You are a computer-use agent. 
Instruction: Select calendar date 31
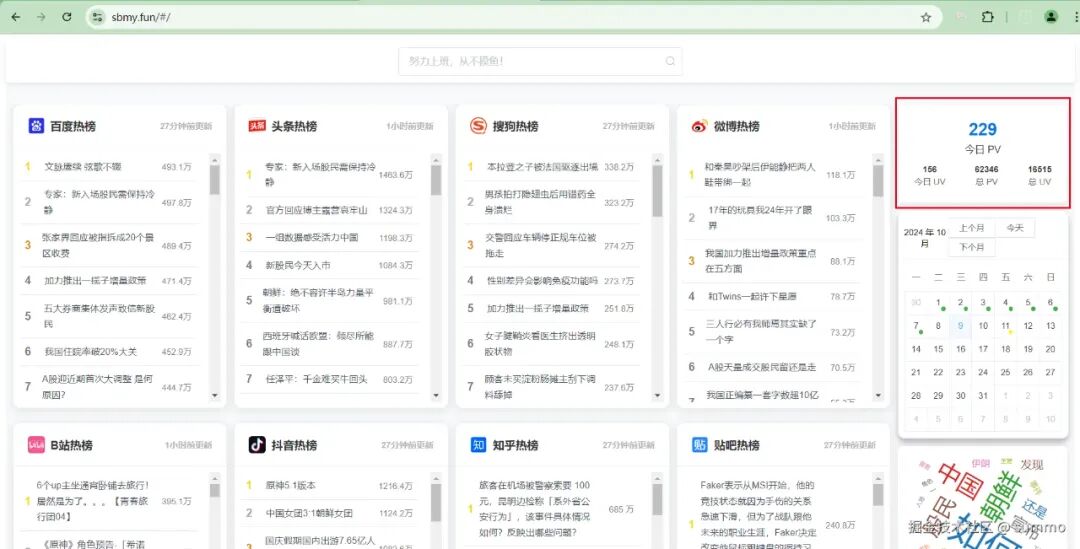pyautogui.click(x=983, y=395)
